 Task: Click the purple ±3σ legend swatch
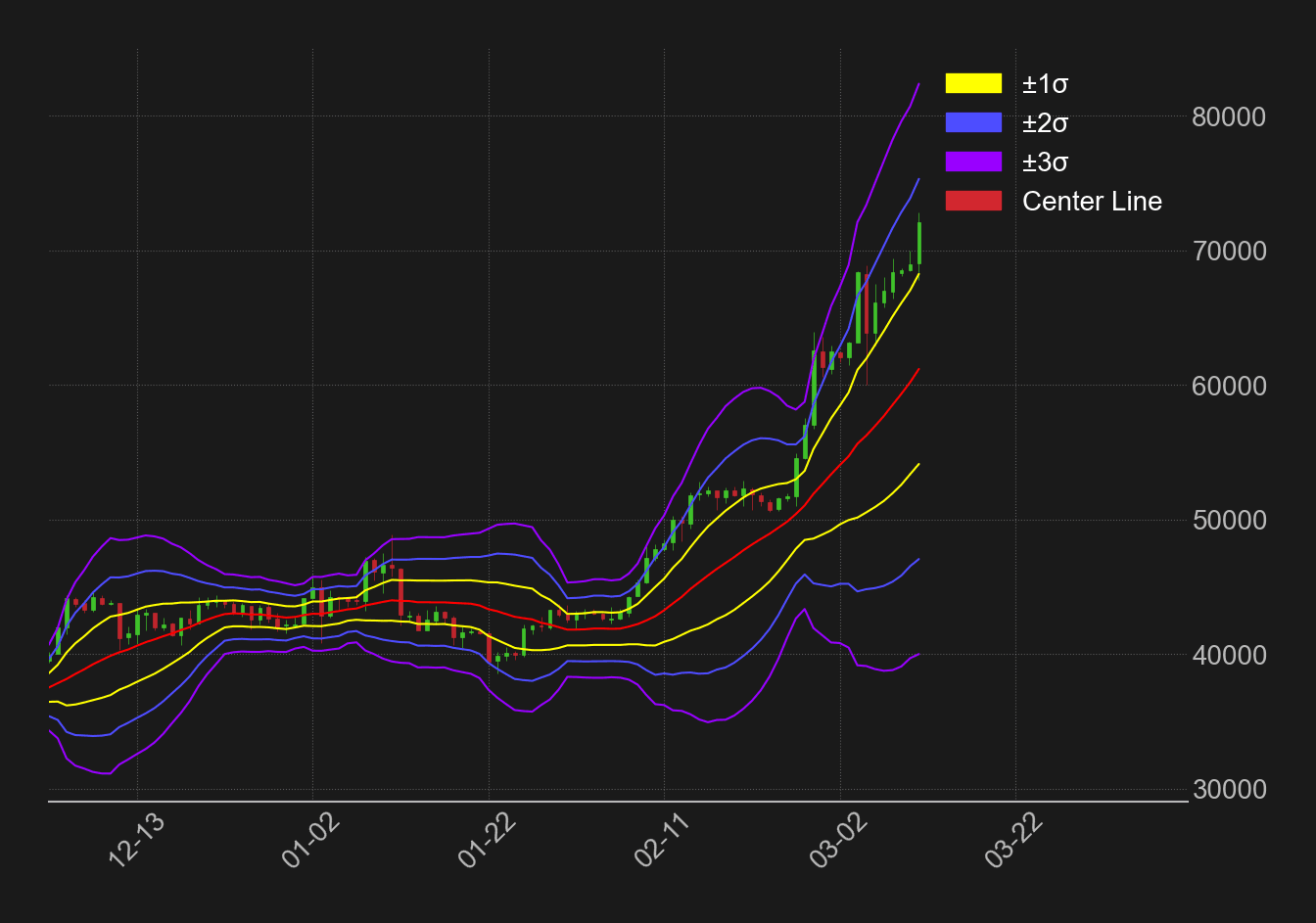[973, 162]
